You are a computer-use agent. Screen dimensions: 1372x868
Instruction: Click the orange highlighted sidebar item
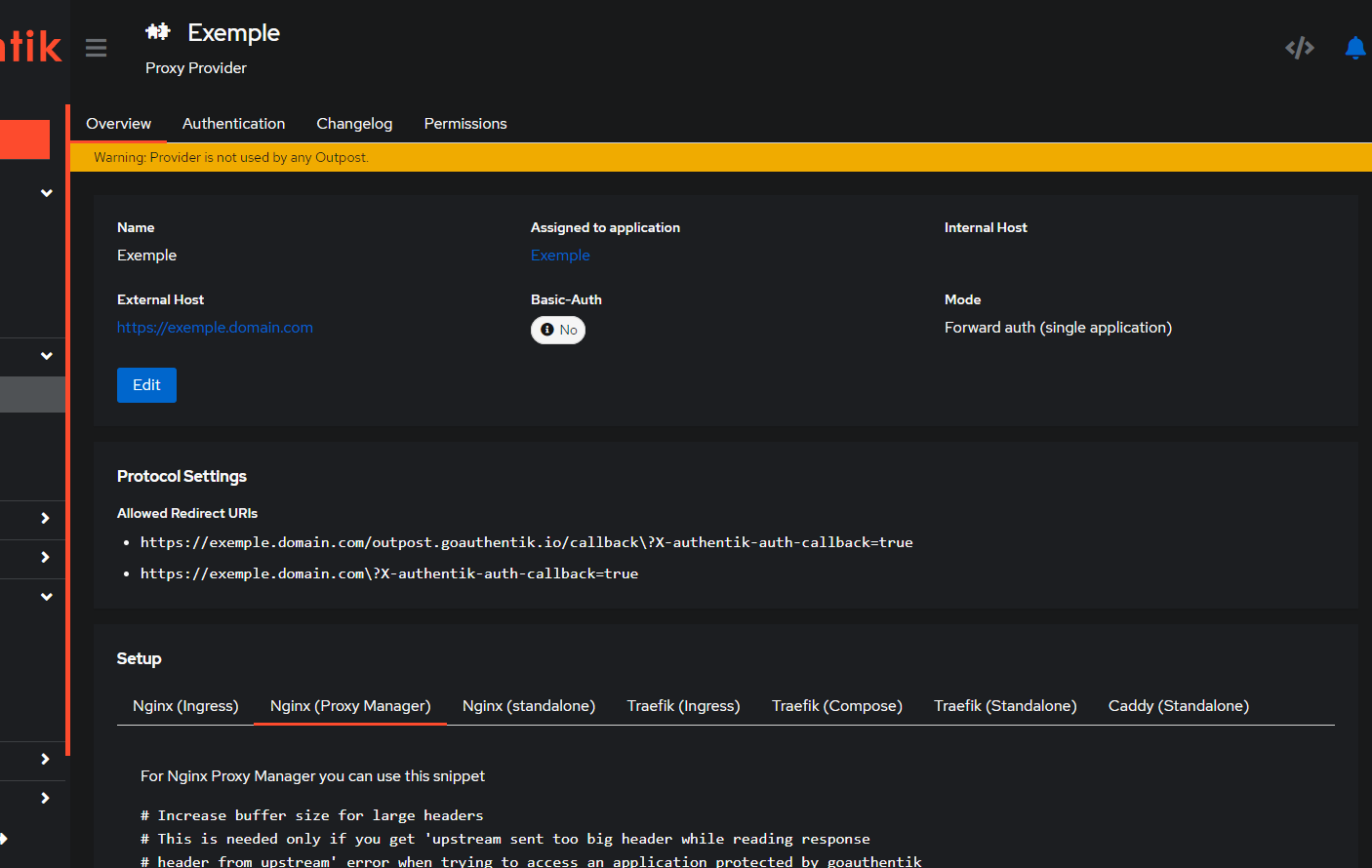coord(24,139)
